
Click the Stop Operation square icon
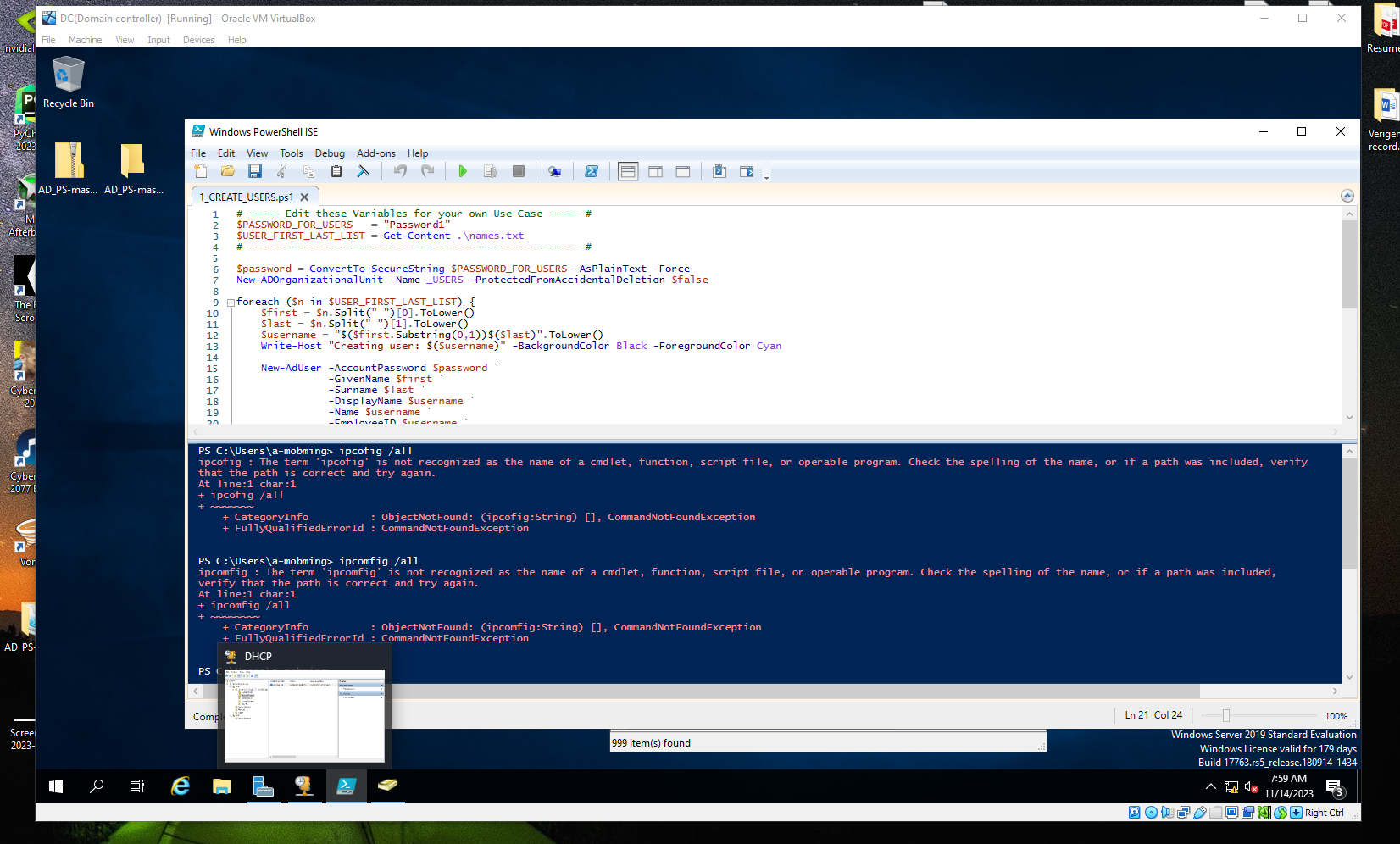click(x=519, y=171)
